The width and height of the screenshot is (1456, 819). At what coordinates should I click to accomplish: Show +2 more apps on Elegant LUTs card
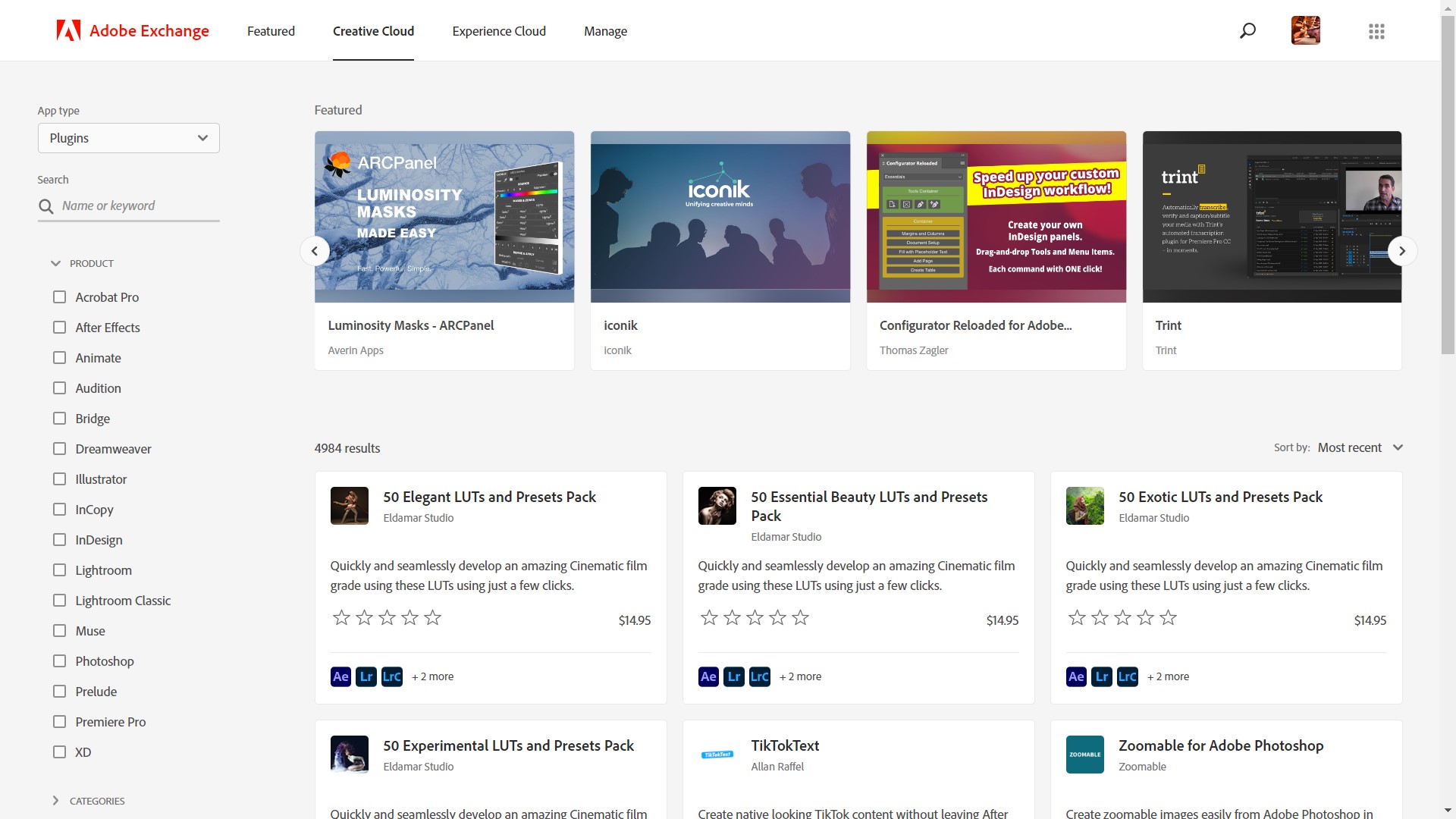[433, 676]
